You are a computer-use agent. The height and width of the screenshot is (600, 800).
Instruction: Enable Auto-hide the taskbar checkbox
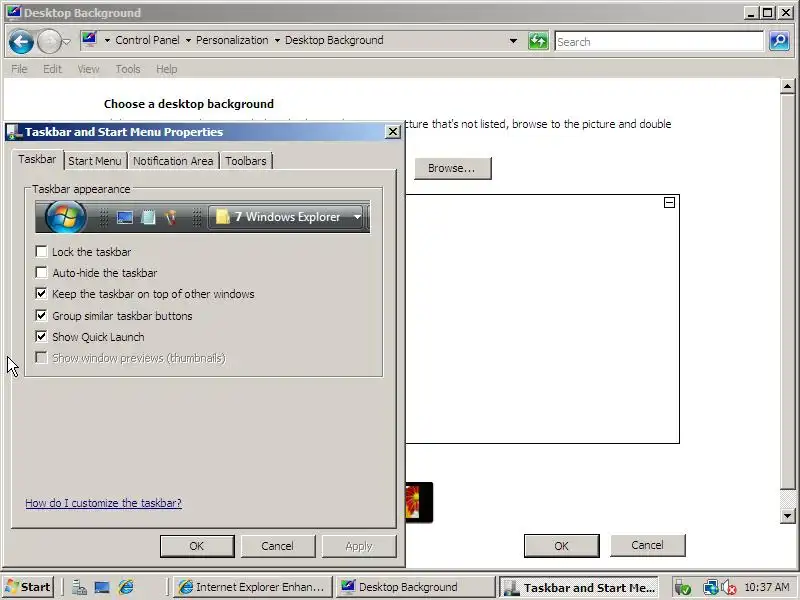pyautogui.click(x=41, y=272)
